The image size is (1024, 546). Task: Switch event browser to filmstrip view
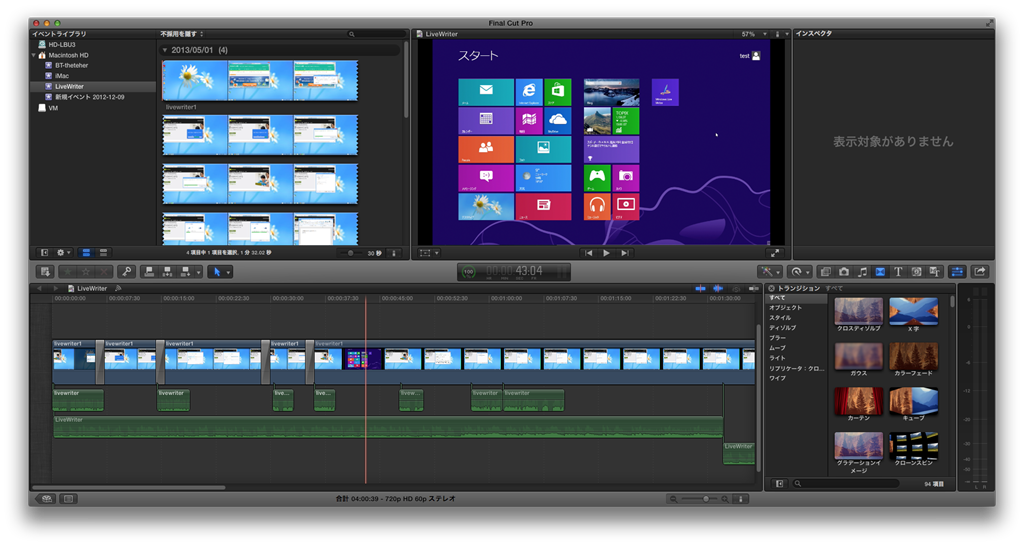coord(86,253)
